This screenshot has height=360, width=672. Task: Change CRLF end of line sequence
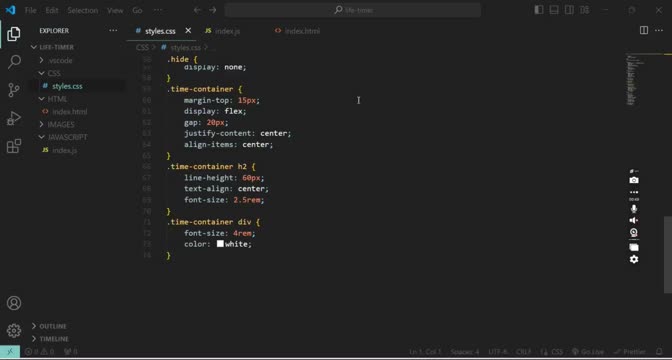click(x=523, y=352)
